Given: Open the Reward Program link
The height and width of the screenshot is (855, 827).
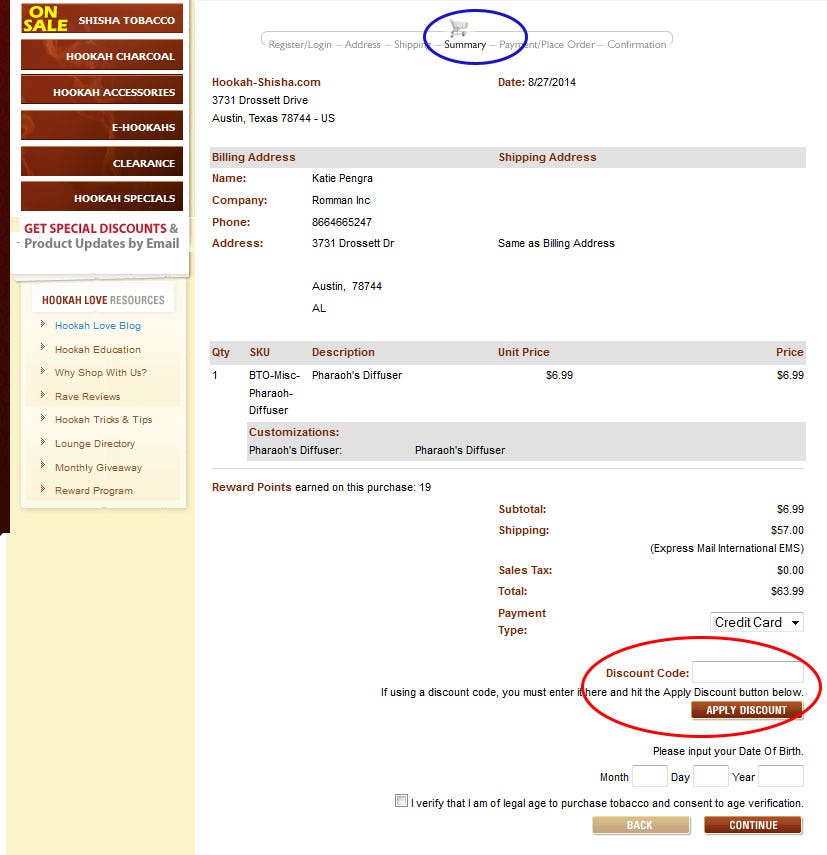Looking at the screenshot, I should [93, 490].
